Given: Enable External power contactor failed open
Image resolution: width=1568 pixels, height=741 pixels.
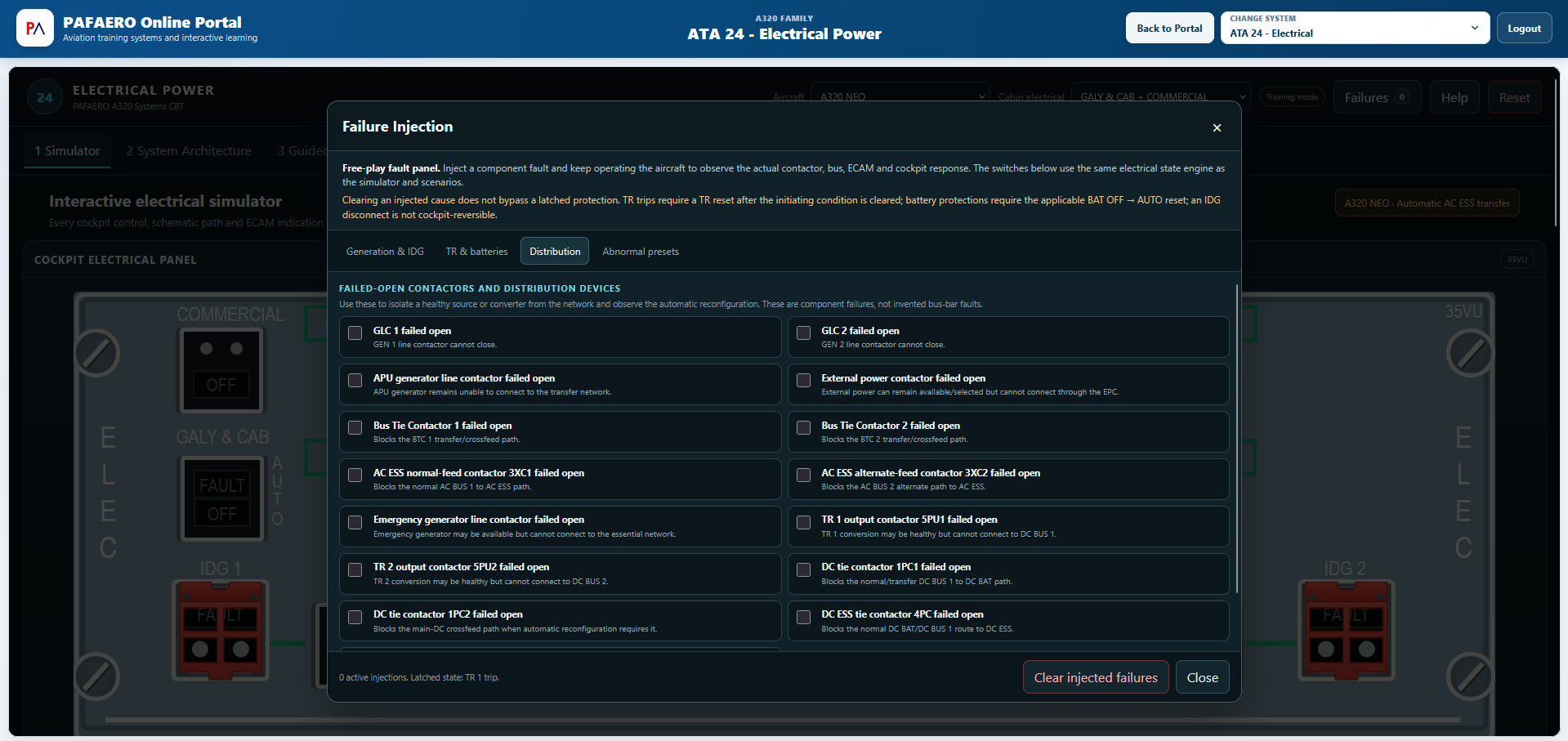Looking at the screenshot, I should (x=804, y=381).
